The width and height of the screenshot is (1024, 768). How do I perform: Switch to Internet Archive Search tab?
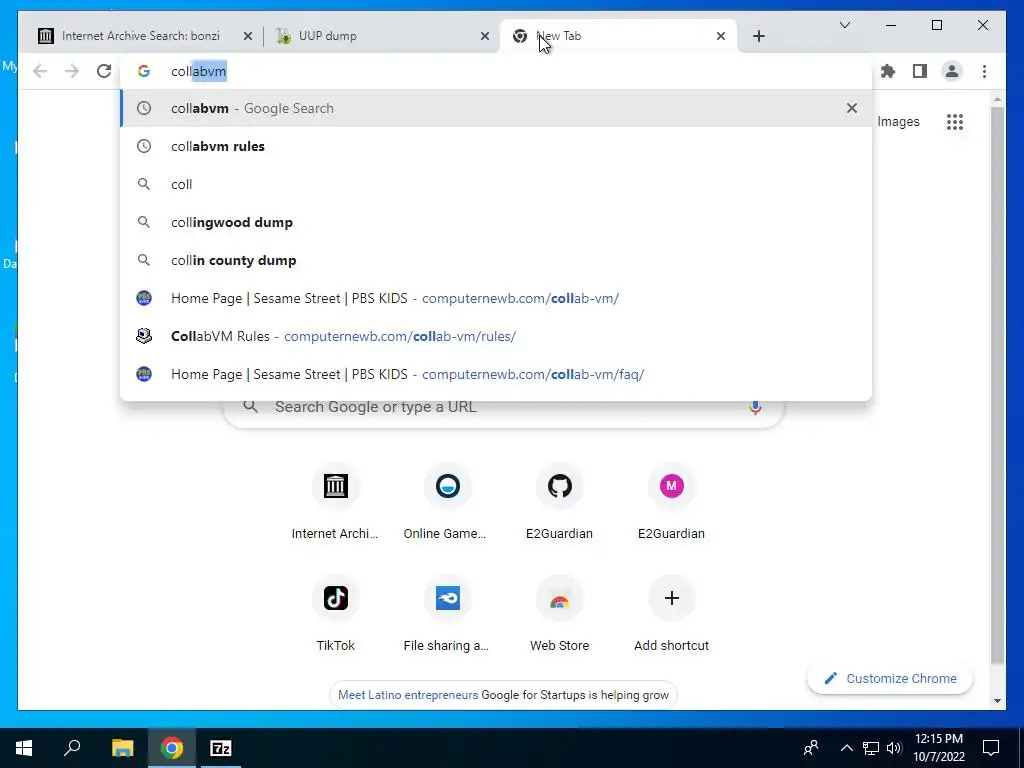(140, 36)
